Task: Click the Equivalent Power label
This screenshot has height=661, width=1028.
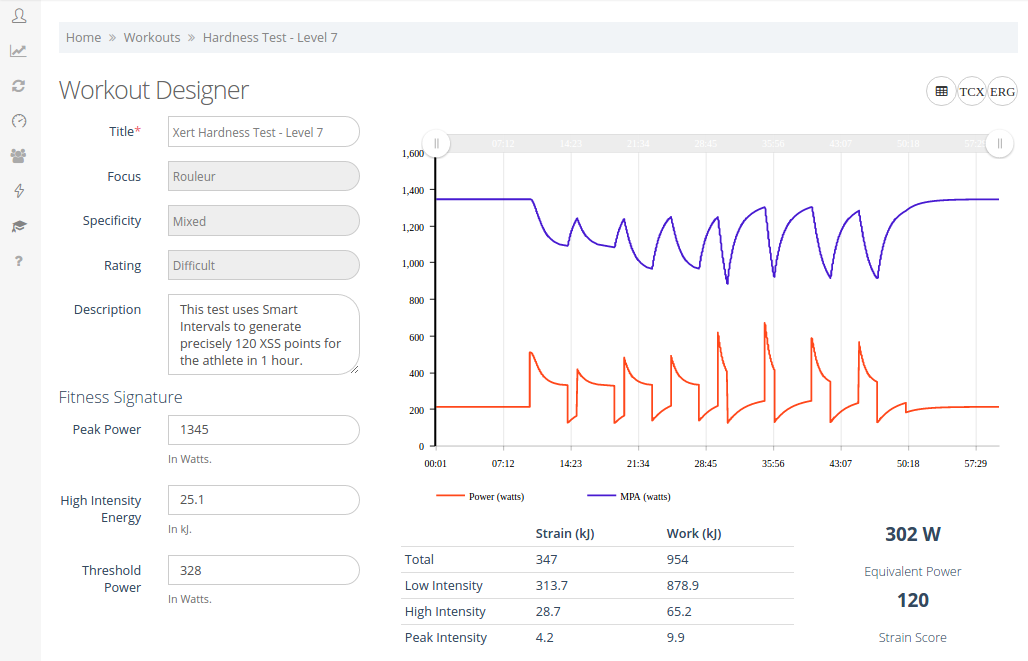Action: [x=913, y=572]
